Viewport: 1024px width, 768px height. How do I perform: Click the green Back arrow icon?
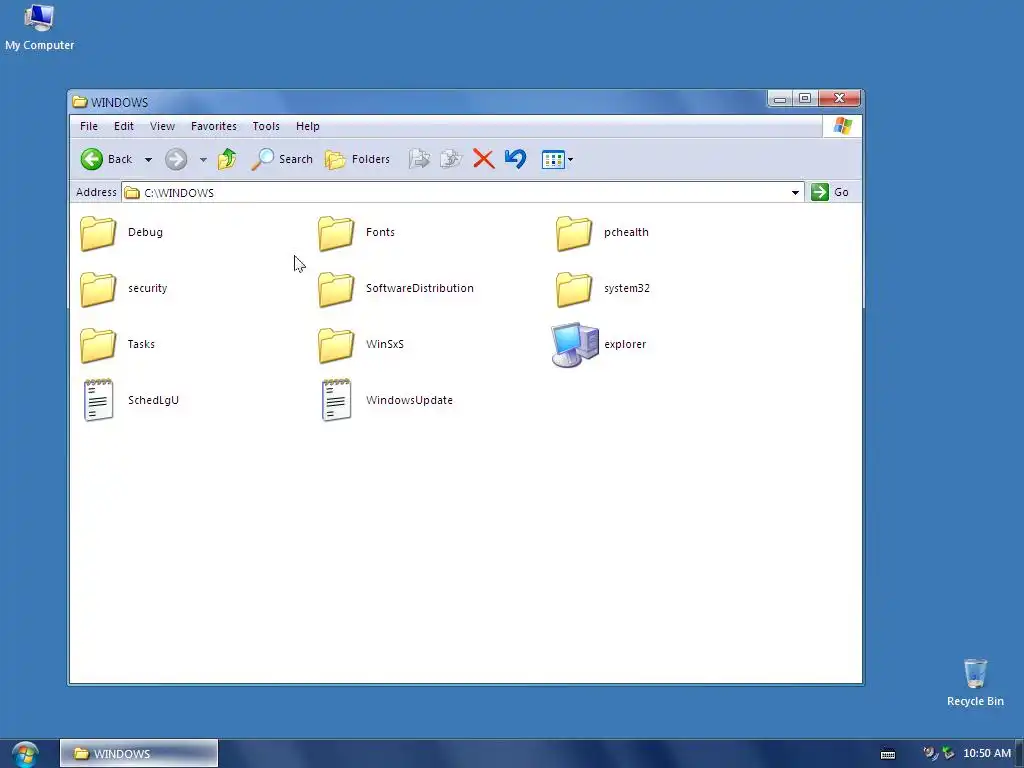(91, 159)
